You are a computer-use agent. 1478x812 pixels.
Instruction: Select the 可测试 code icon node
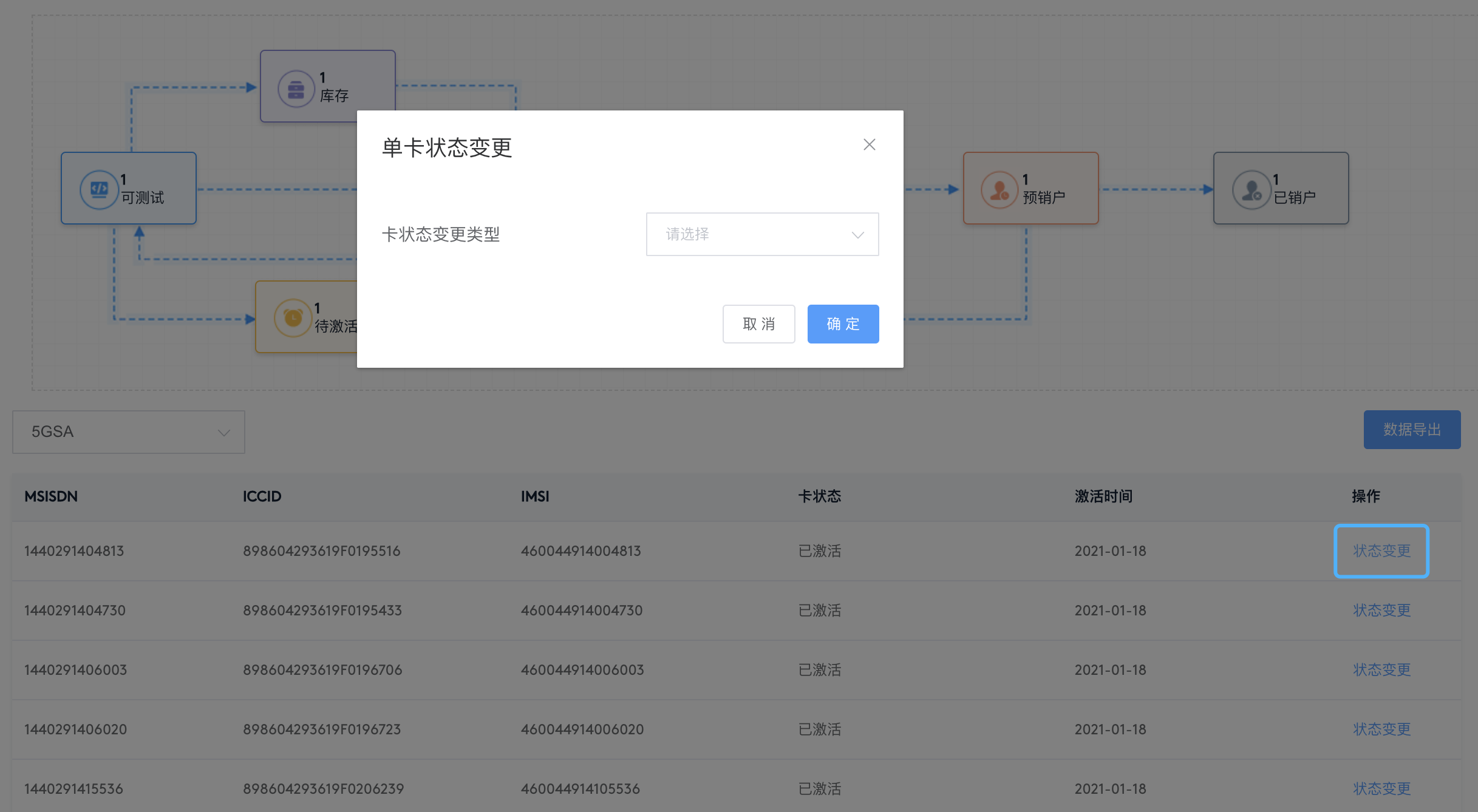(x=99, y=189)
